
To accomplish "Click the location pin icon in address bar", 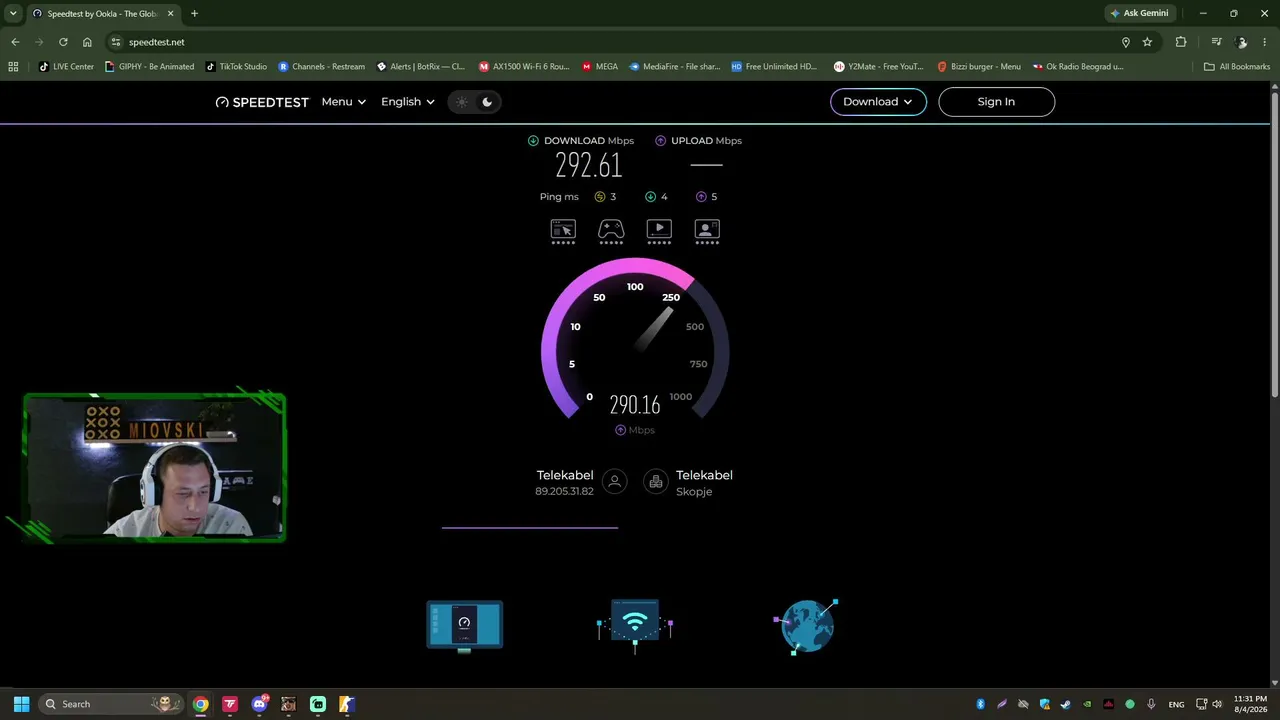I will coord(1125,42).
